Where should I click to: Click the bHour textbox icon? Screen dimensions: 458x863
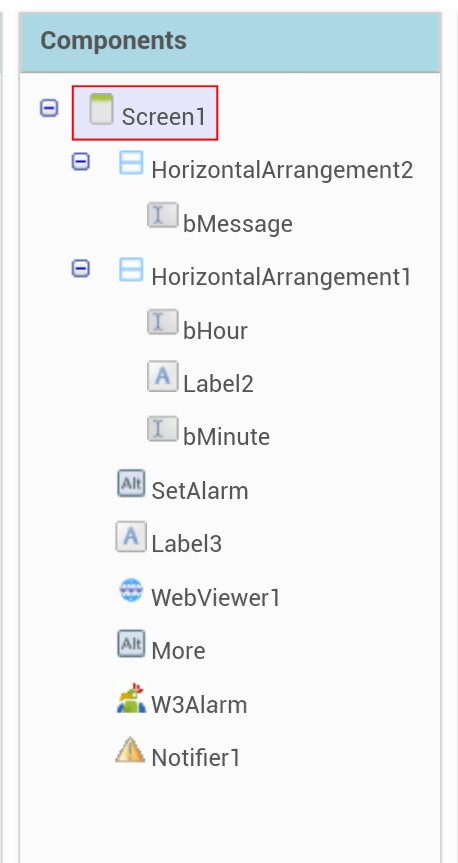click(162, 322)
